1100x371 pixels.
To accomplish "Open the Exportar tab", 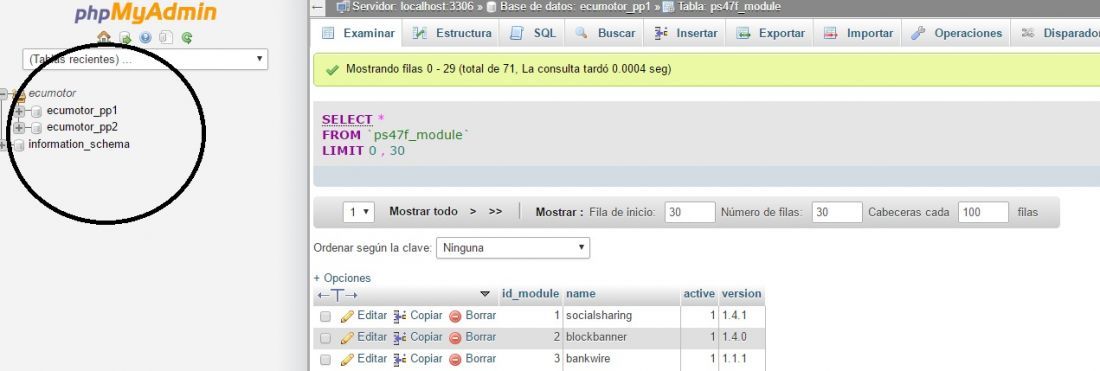I will coord(770,33).
